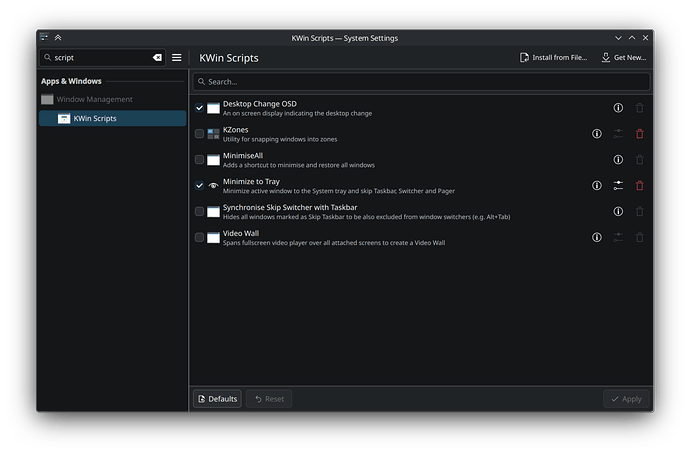Viewport: 690px width, 454px height.
Task: Minimize the System Settings window
Action: click(618, 38)
